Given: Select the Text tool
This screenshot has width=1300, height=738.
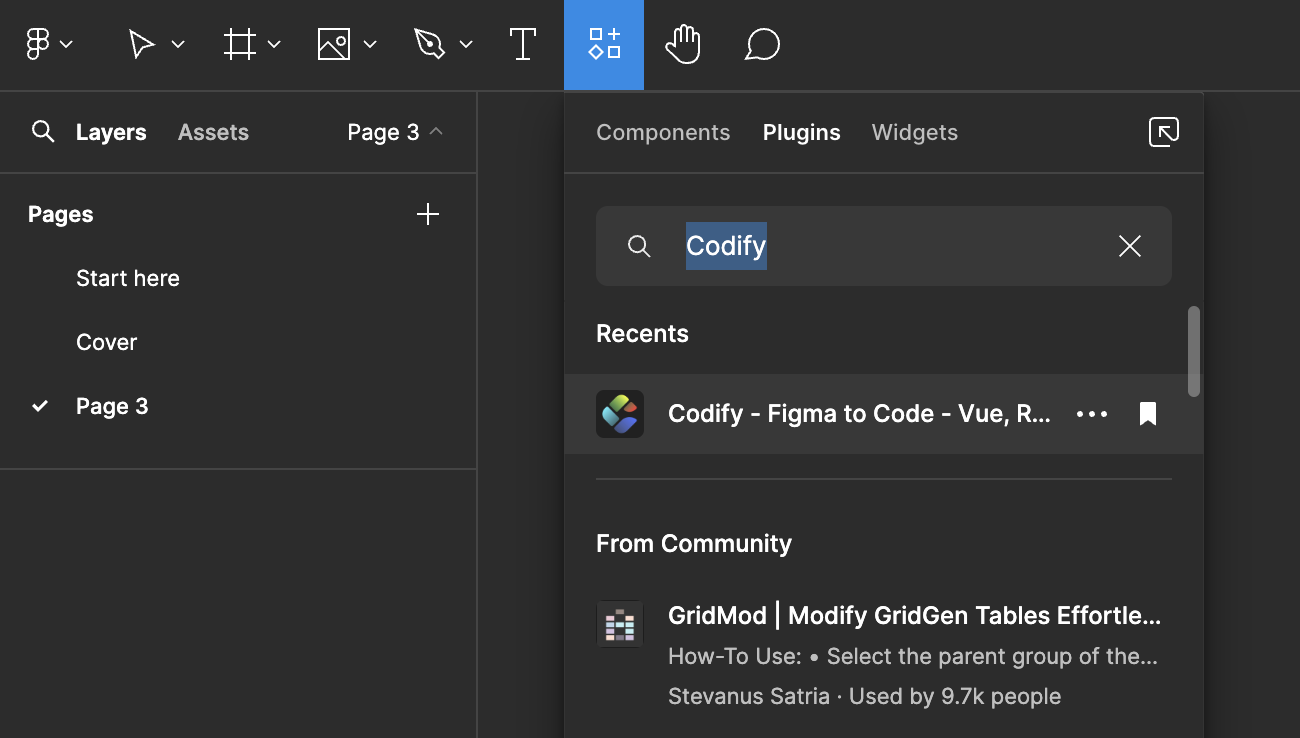Looking at the screenshot, I should [x=523, y=44].
